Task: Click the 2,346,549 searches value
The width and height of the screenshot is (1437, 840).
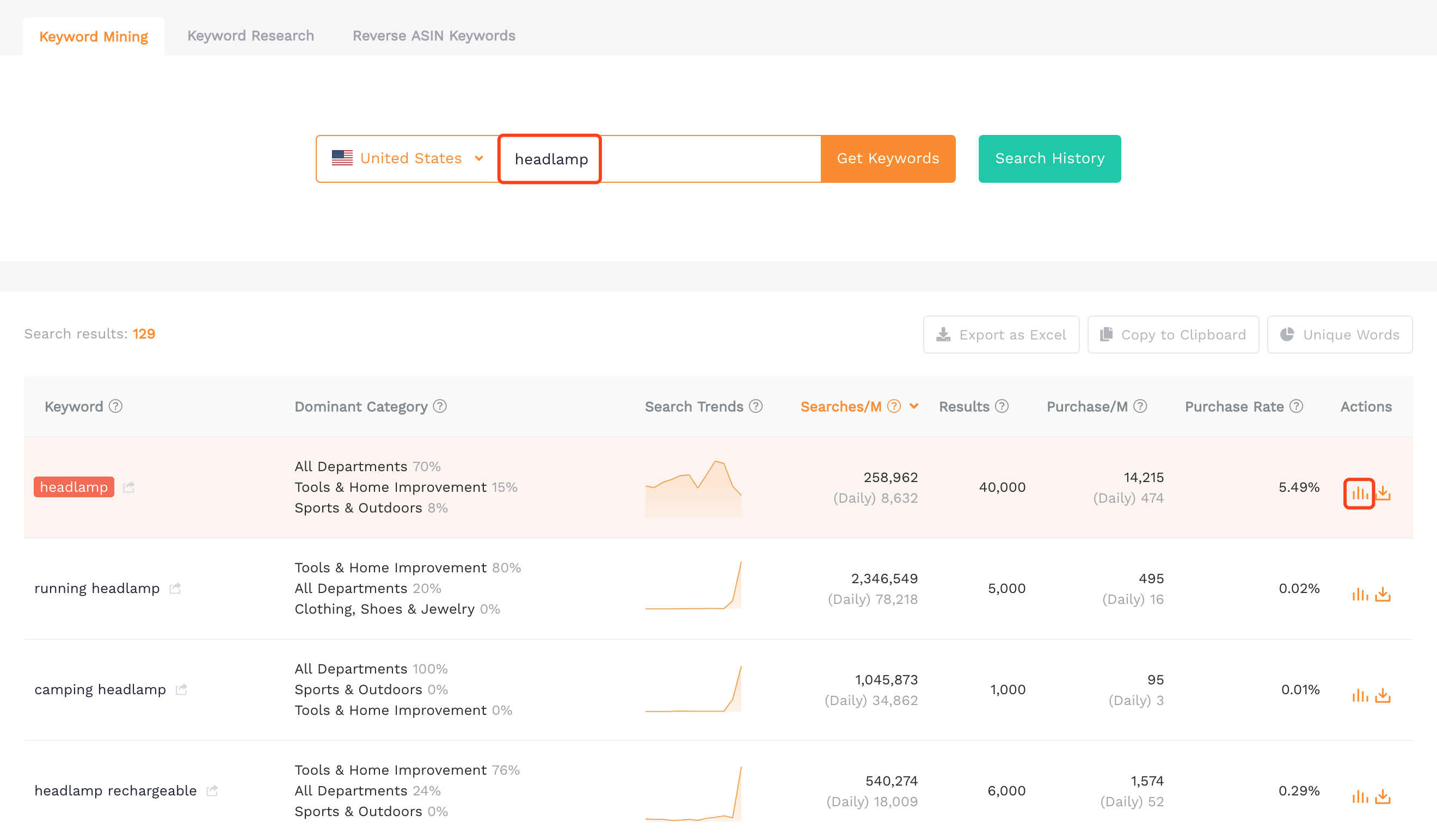Action: click(x=885, y=578)
